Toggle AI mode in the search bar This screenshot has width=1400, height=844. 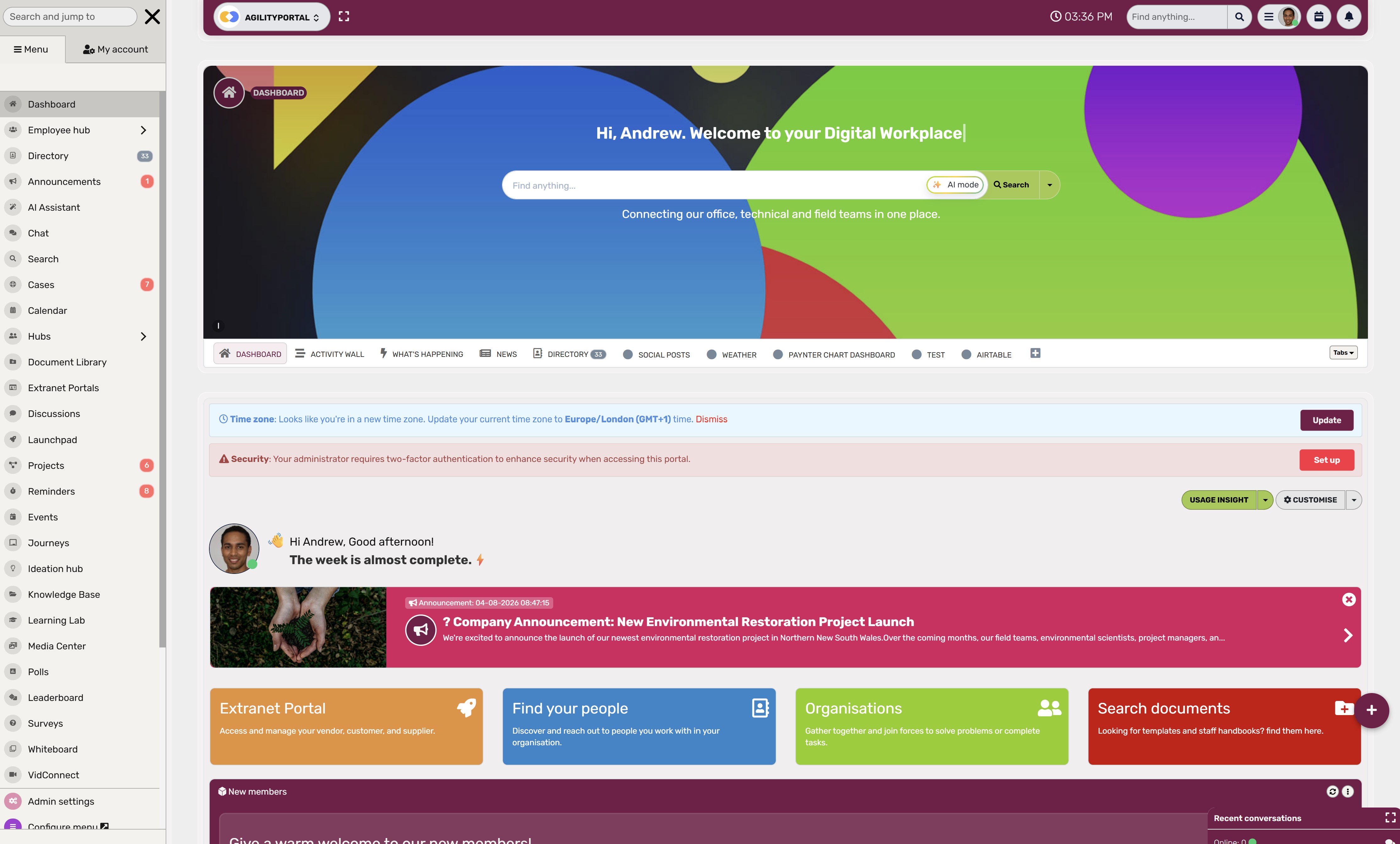955,185
